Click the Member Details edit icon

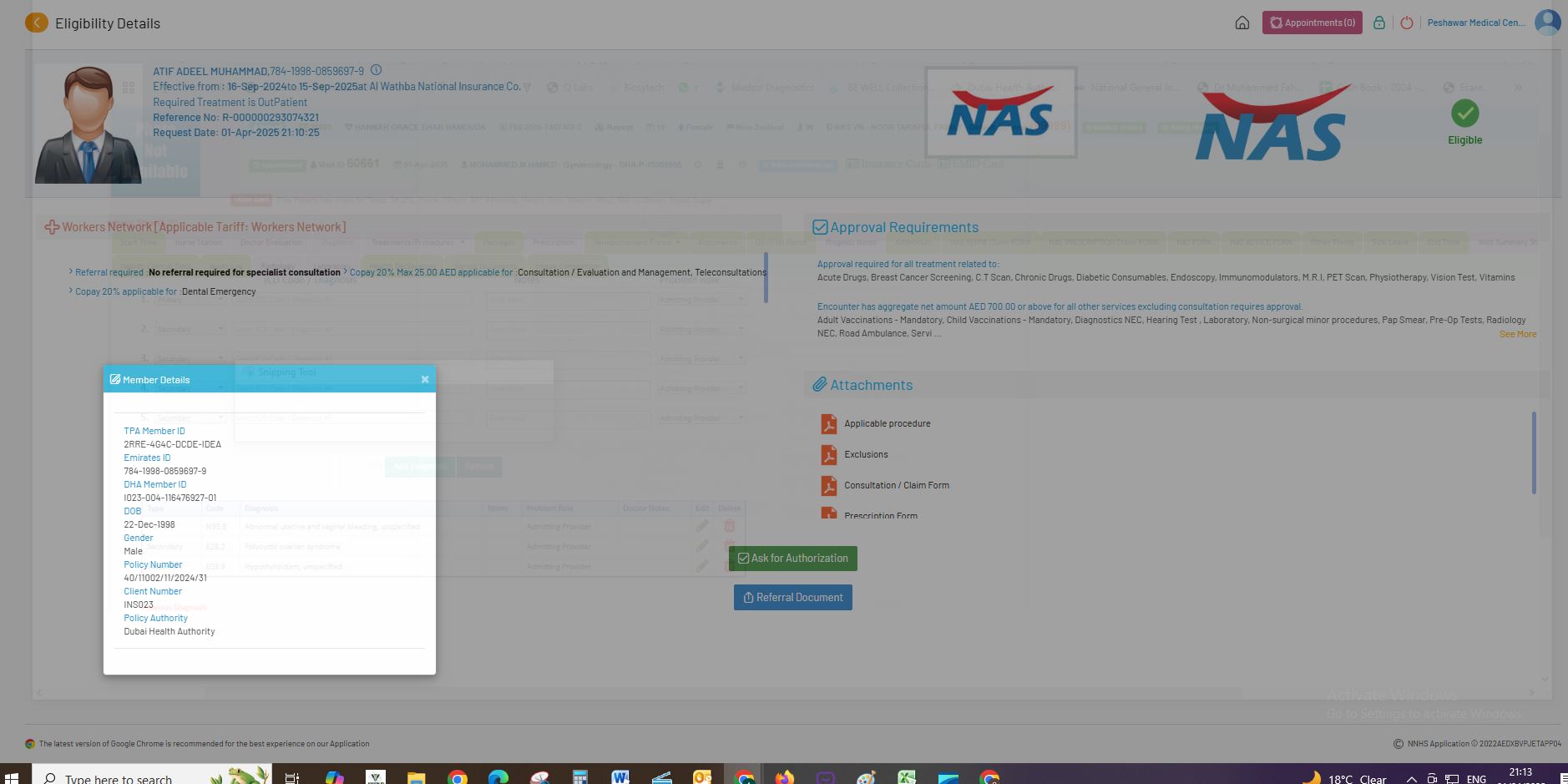pyautogui.click(x=115, y=379)
